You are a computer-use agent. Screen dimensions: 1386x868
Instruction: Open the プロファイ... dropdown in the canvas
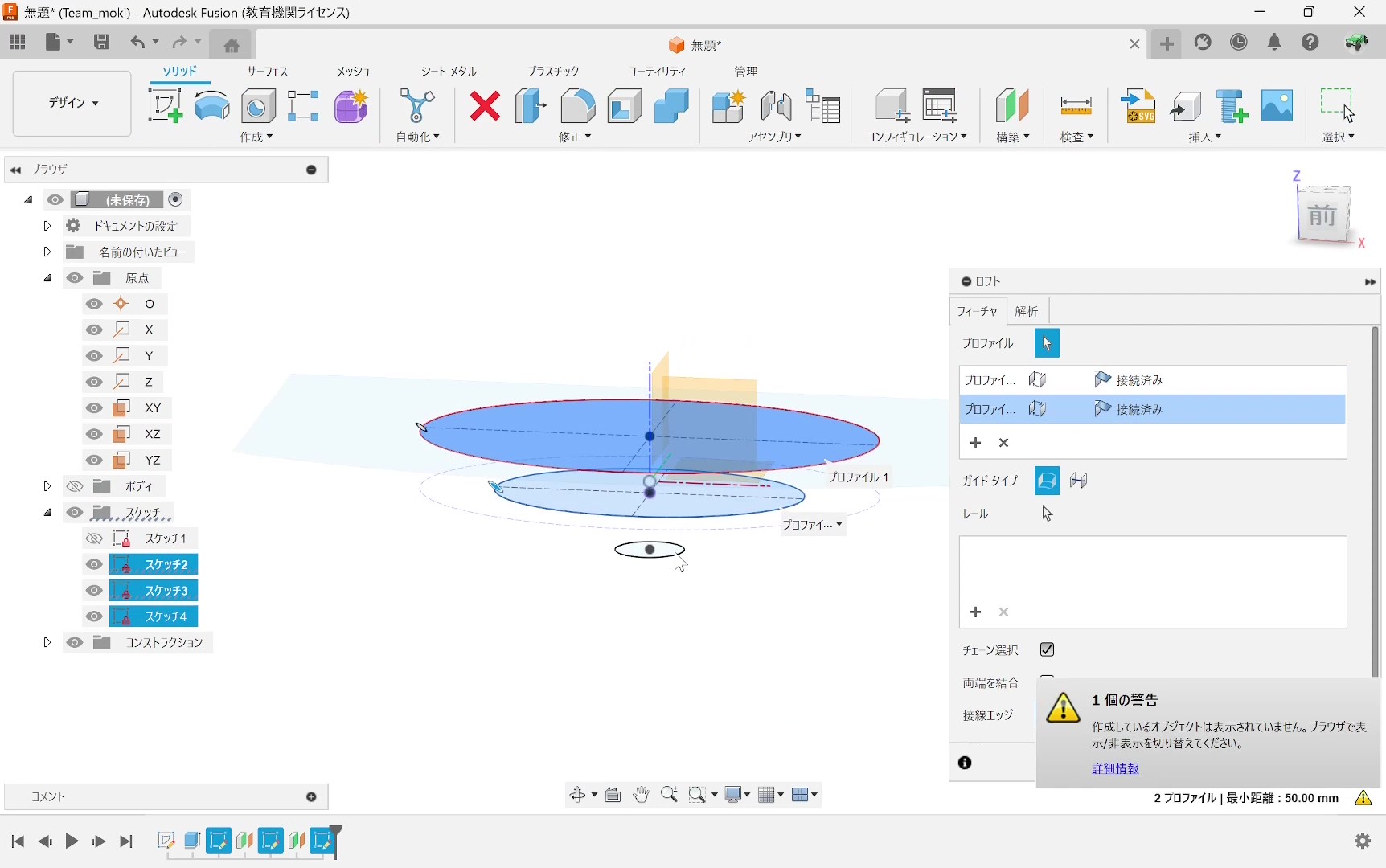coord(813,525)
